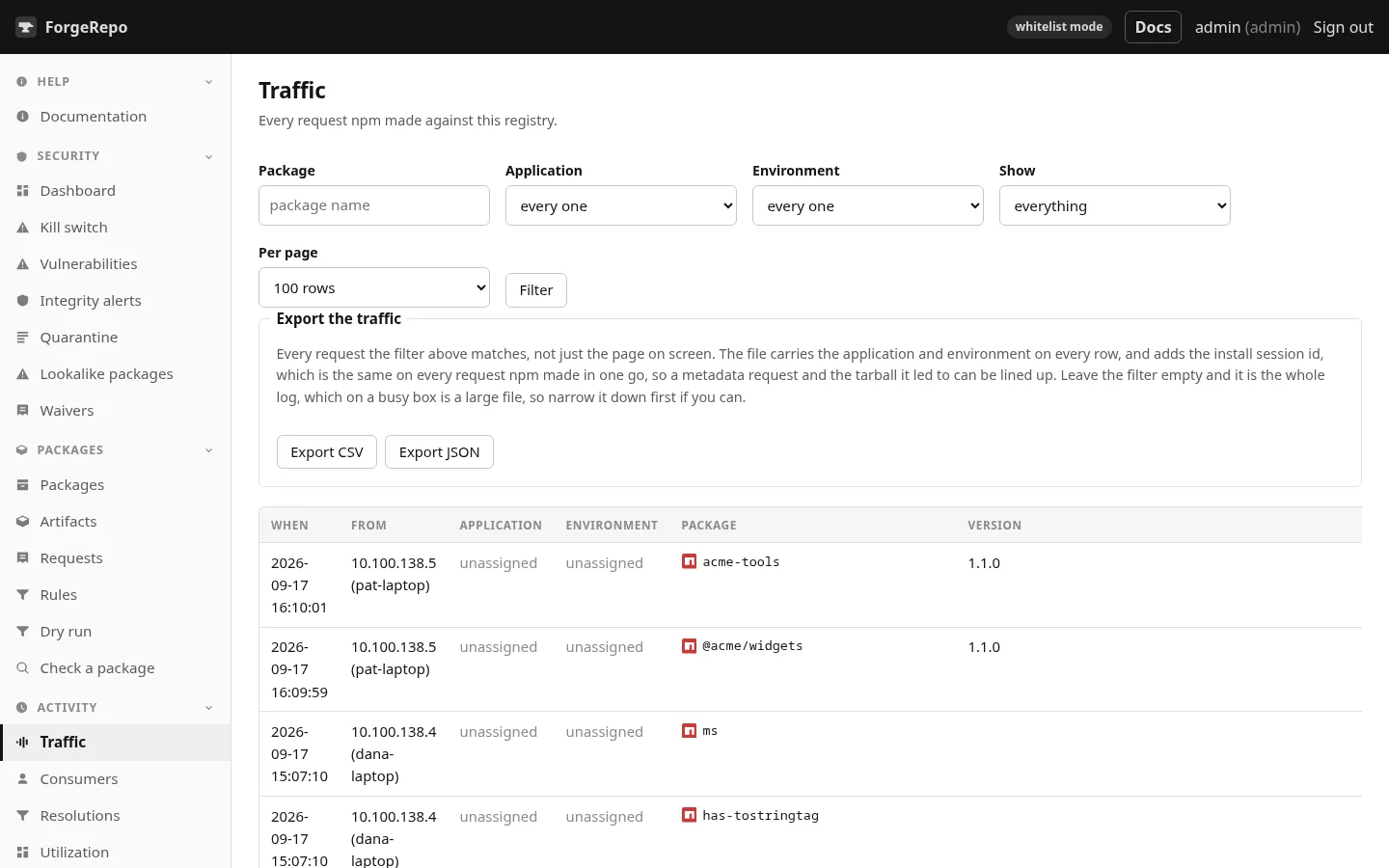Apply filters with the Filter button
Viewport: 1389px width, 868px height.
pyautogui.click(x=536, y=290)
